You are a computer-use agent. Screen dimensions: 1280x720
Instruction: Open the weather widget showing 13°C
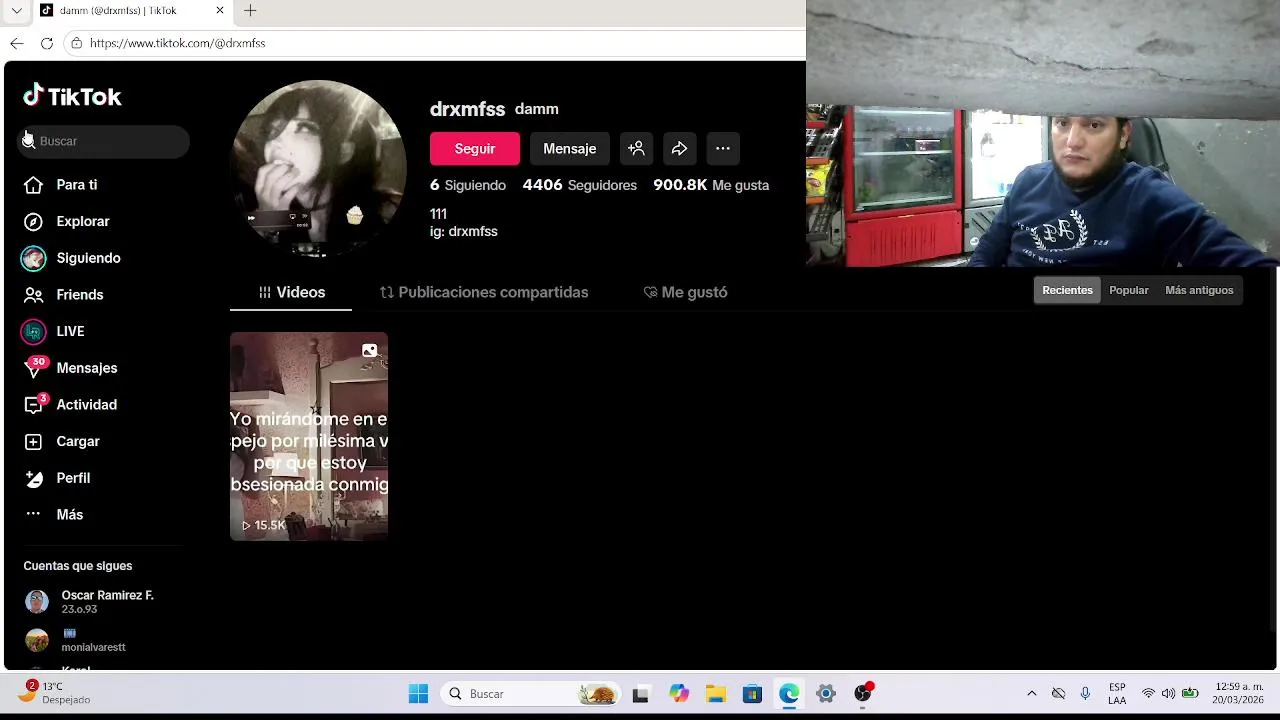55,693
